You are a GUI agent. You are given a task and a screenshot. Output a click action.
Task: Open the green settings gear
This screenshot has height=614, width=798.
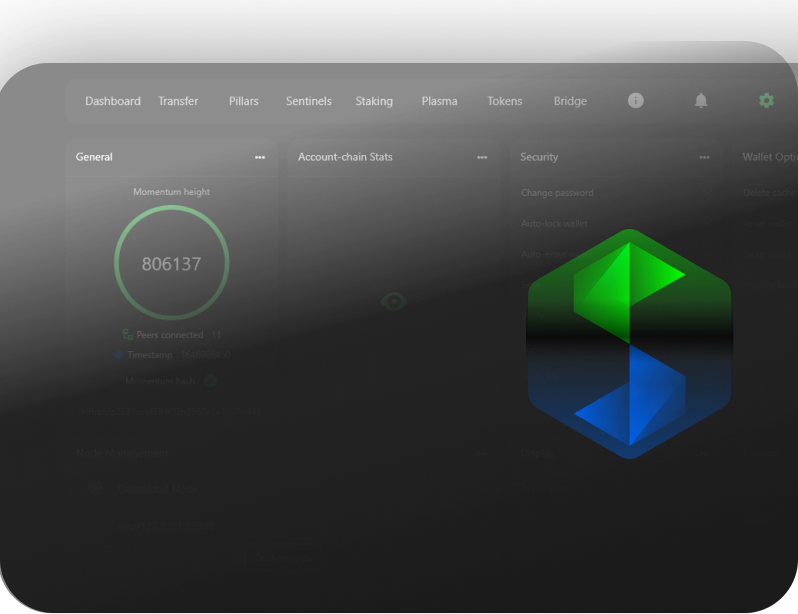(x=766, y=101)
